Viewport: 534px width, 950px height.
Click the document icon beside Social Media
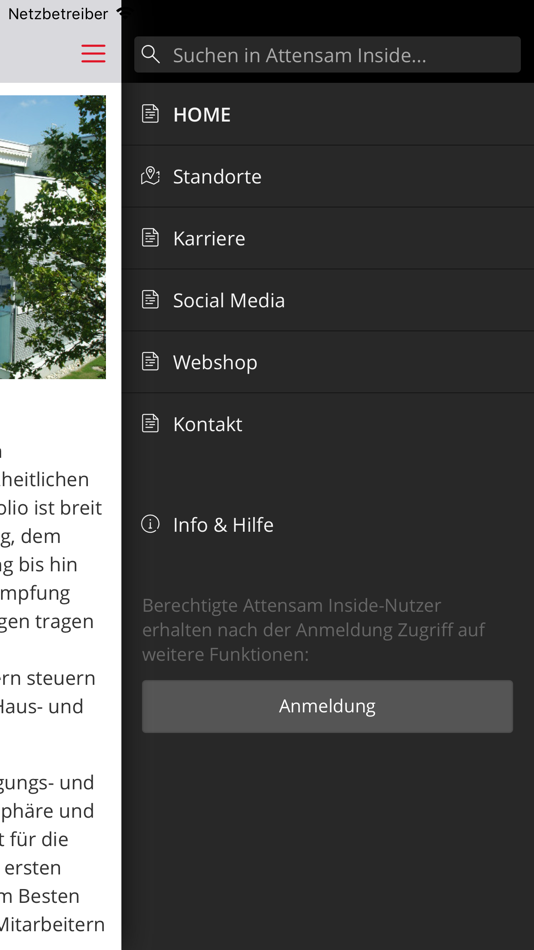tap(150, 299)
